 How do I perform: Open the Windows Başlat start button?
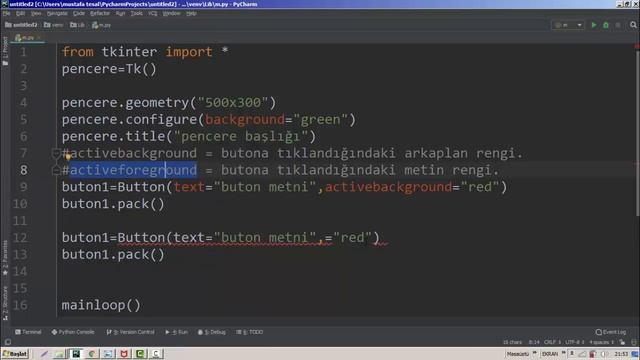point(15,353)
